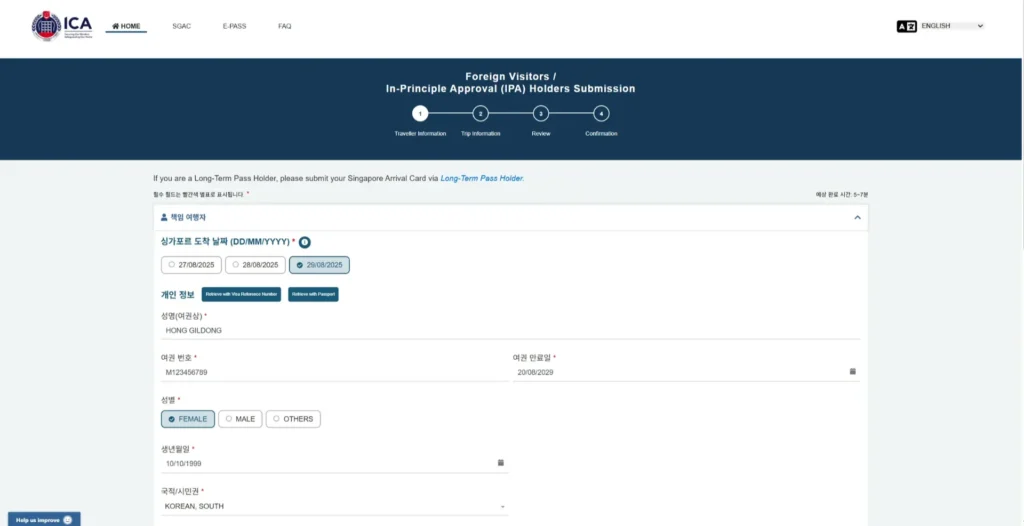
Task: Open the date of birth calendar icon
Action: click(x=500, y=463)
